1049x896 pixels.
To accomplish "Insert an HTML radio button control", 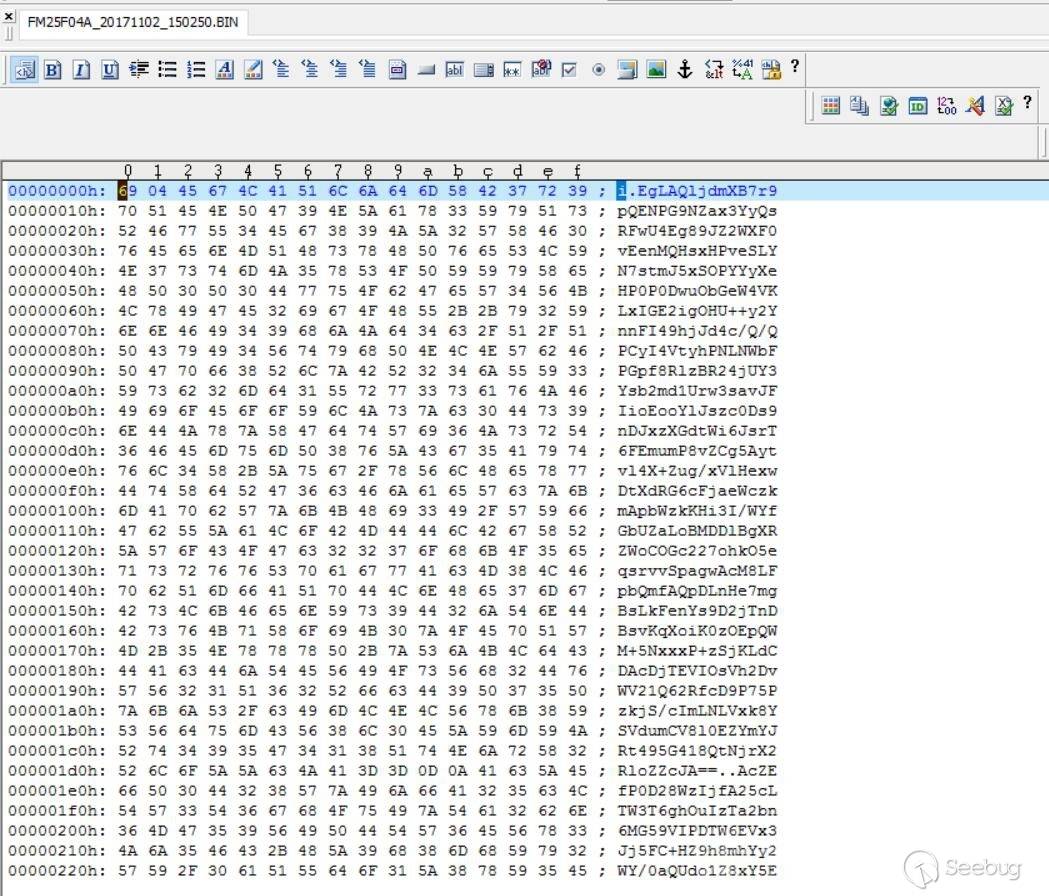I will click(598, 70).
